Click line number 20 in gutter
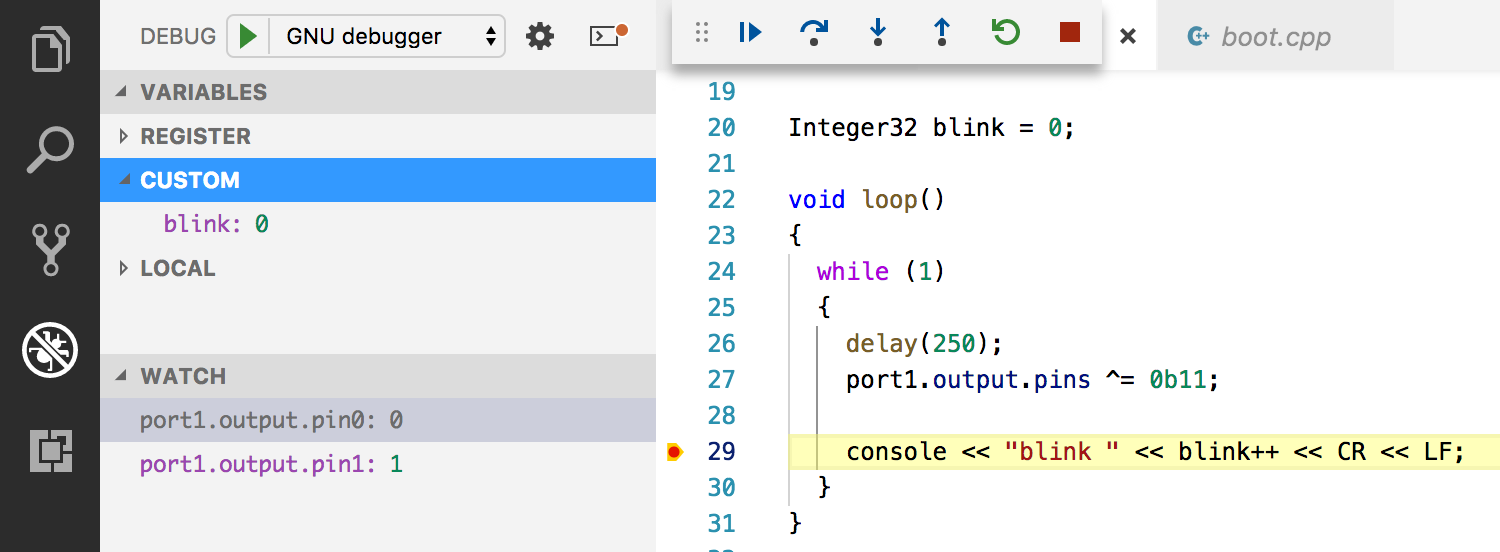 pos(721,128)
